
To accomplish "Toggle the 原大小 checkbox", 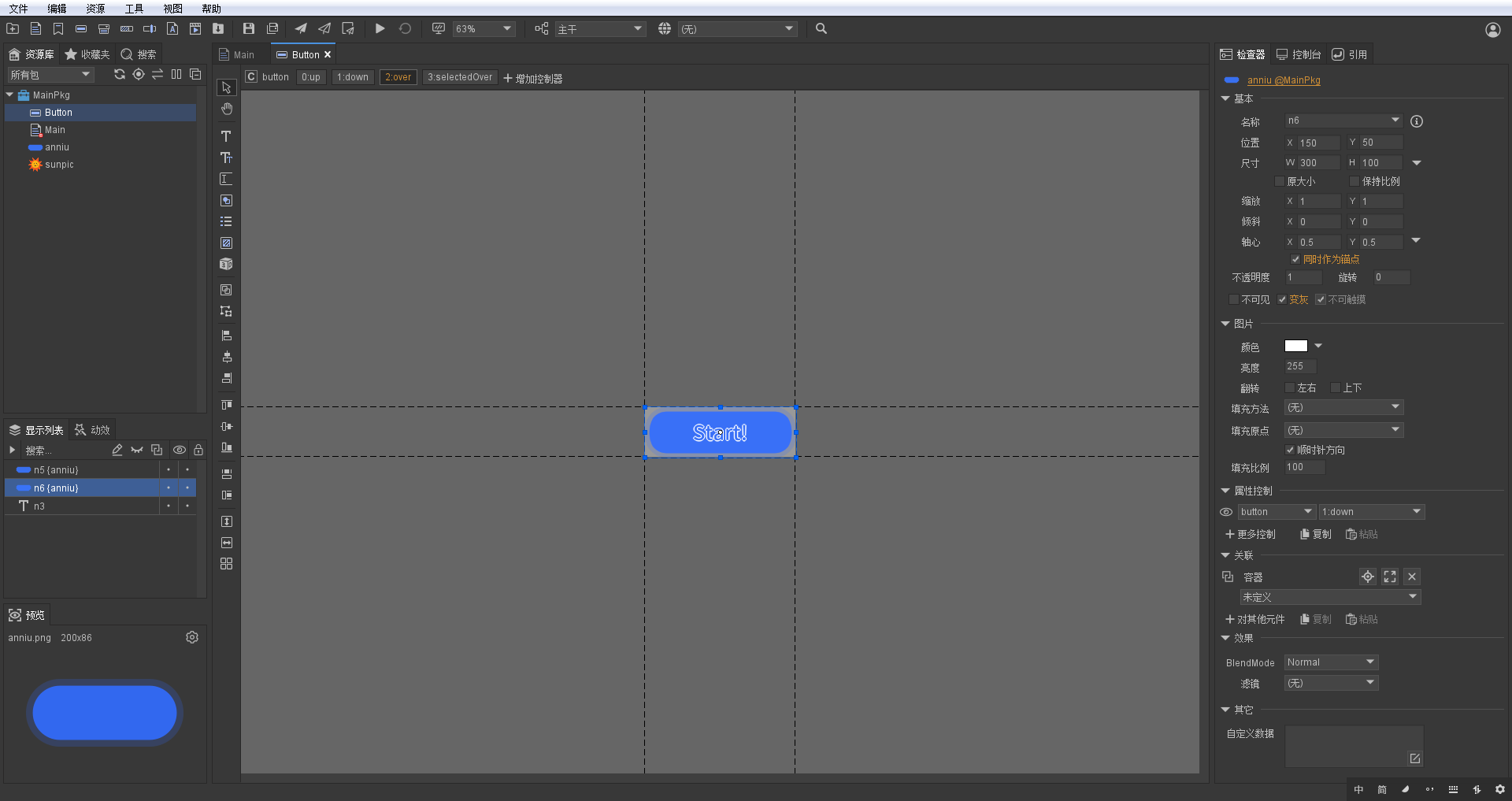I will tap(1280, 181).
